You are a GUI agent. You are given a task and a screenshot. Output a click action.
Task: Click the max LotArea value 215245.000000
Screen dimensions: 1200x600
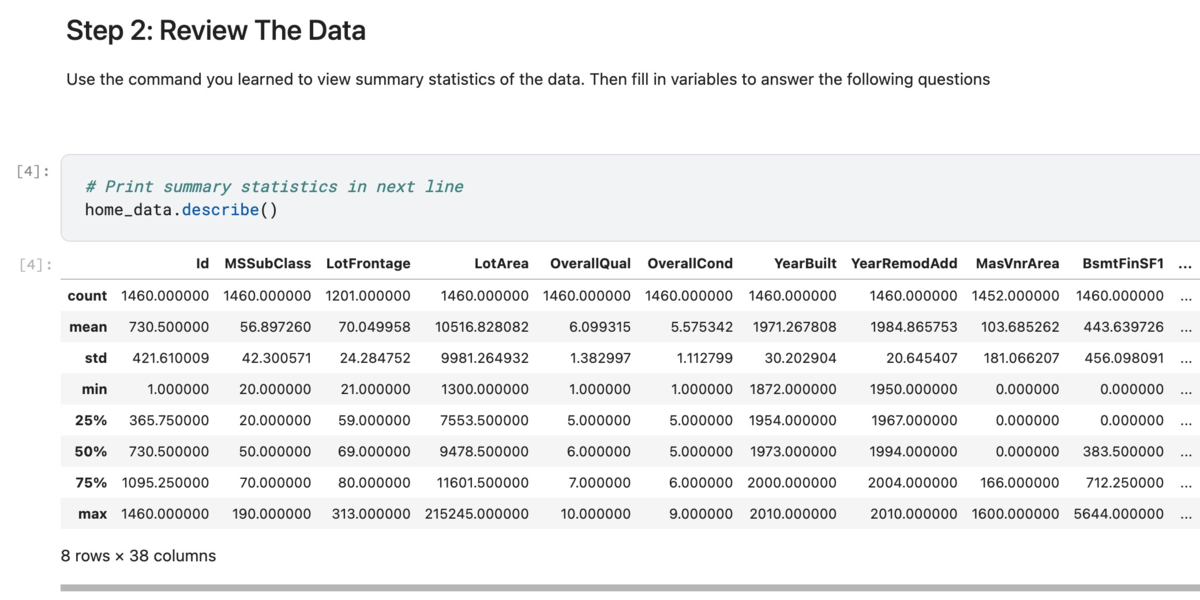(476, 514)
